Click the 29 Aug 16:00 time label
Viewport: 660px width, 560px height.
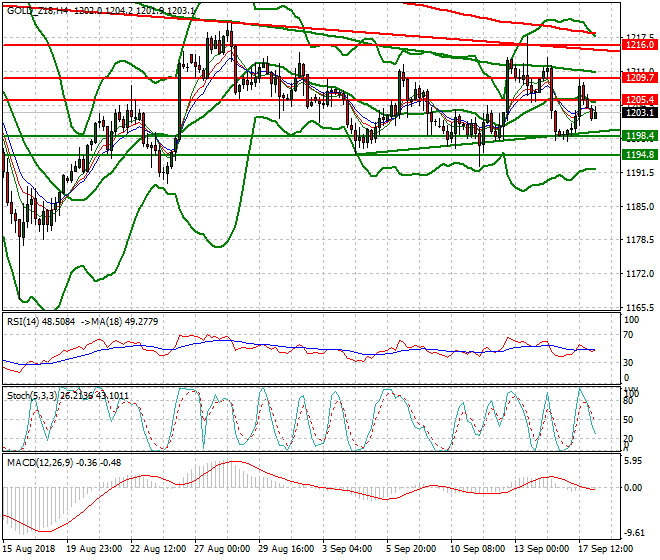(286, 549)
